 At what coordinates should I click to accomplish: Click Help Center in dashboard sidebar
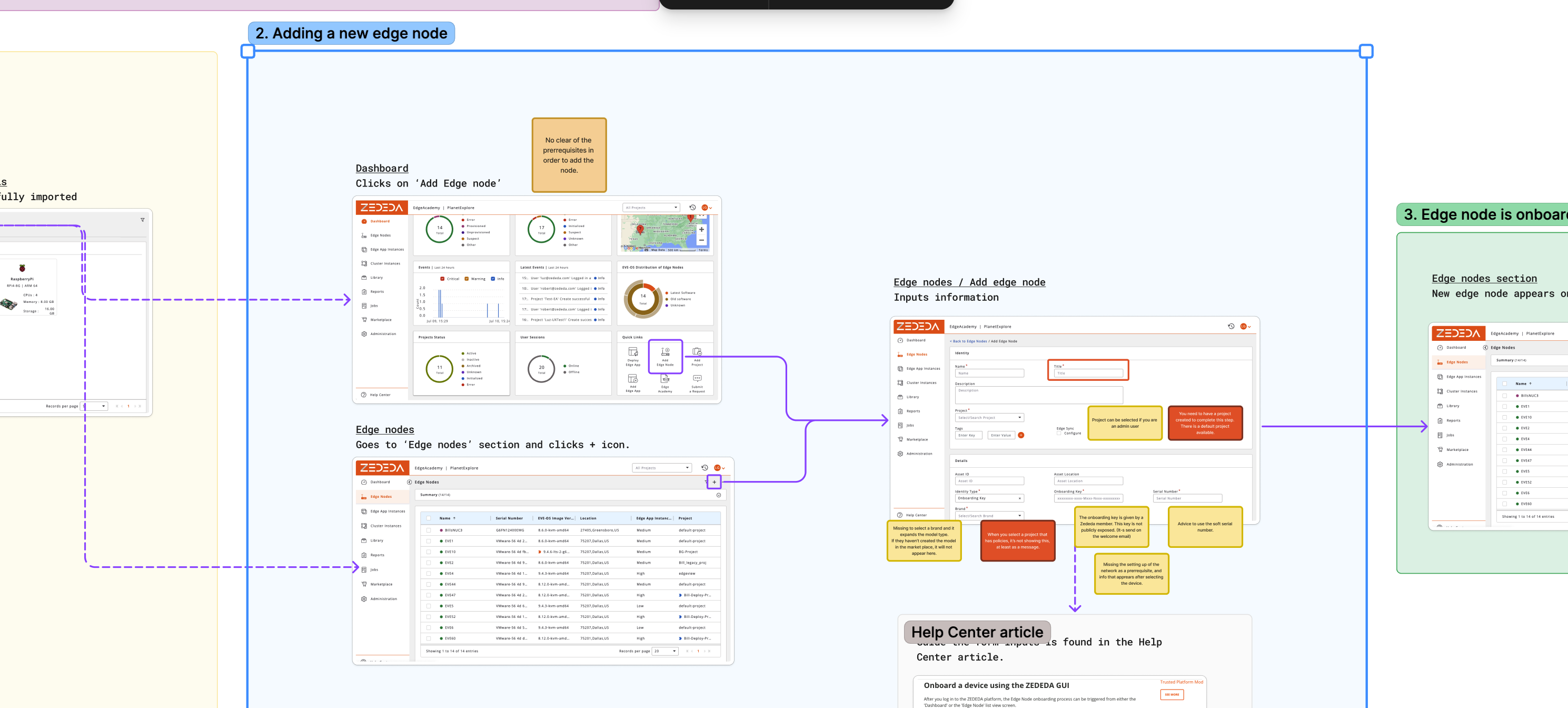pos(380,395)
